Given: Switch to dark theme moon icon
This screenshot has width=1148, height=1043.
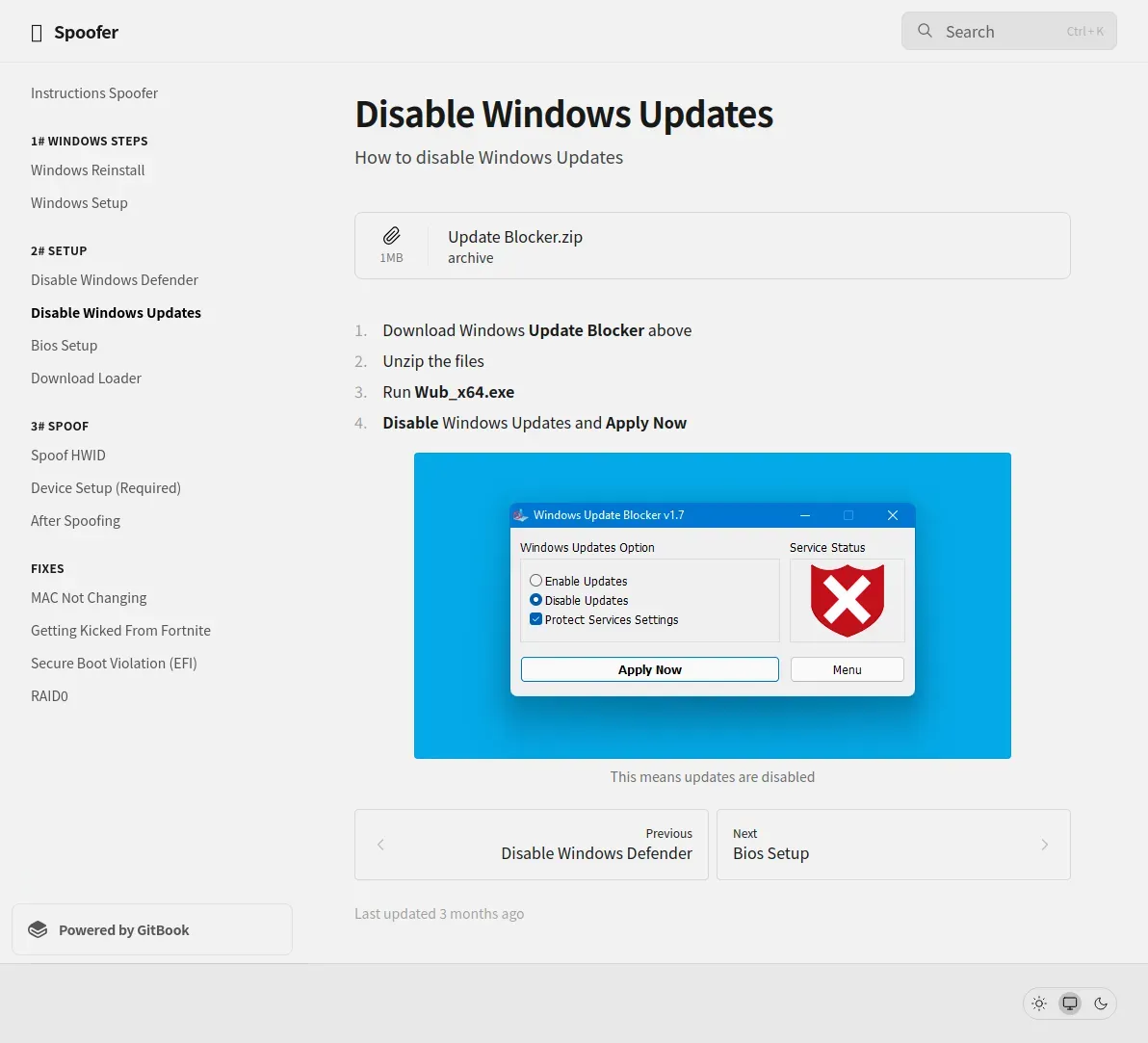Looking at the screenshot, I should [x=1101, y=1004].
